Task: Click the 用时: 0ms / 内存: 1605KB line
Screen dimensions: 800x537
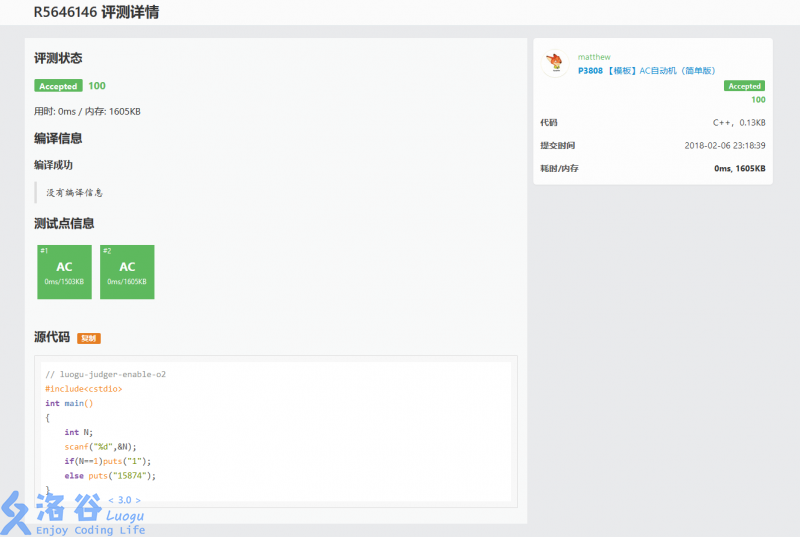Action: coord(87,111)
